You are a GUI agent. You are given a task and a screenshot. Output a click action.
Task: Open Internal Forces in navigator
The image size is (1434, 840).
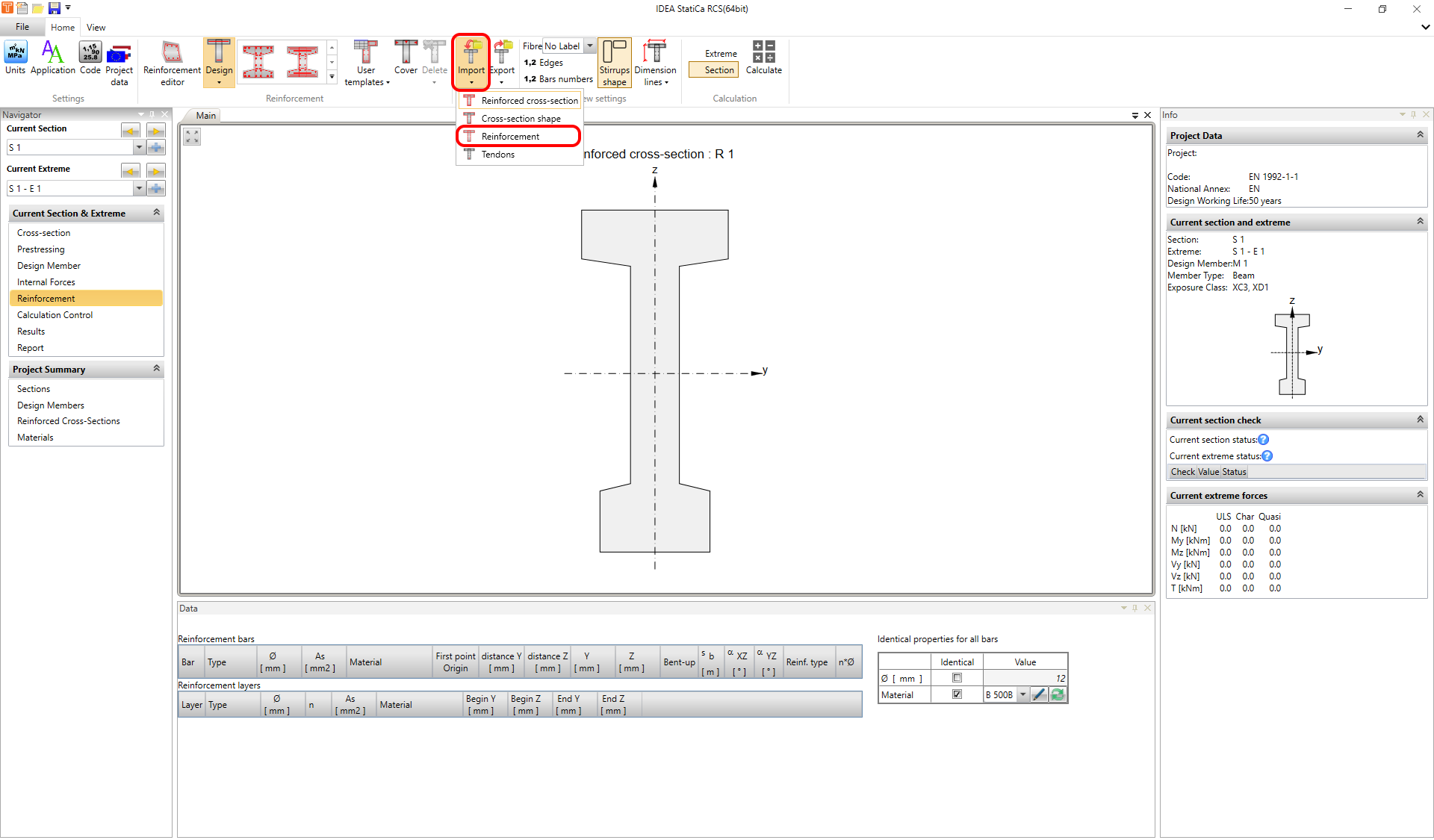[46, 282]
